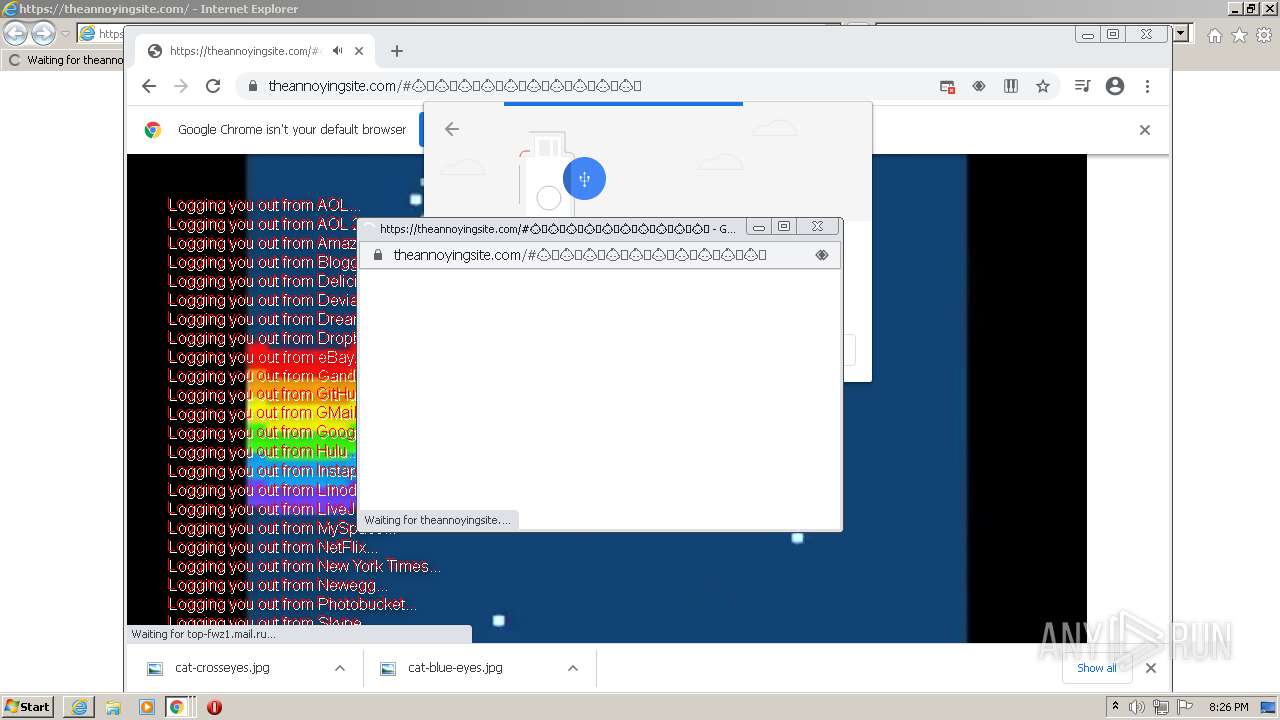Open Internet Explorer recent pages dropdown
Screen dimensions: 1280x720
tap(65, 34)
